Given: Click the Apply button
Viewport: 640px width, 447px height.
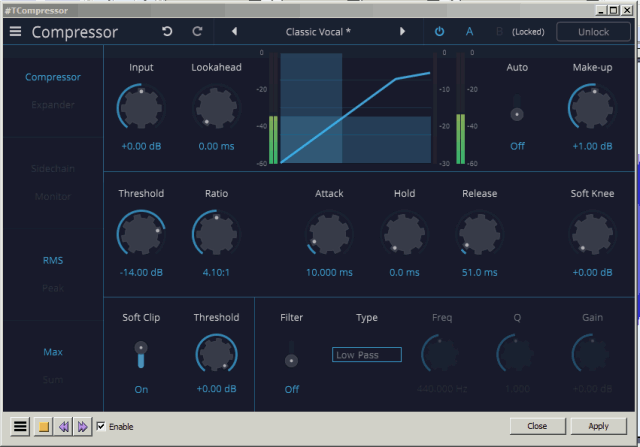Looking at the screenshot, I should [598, 426].
